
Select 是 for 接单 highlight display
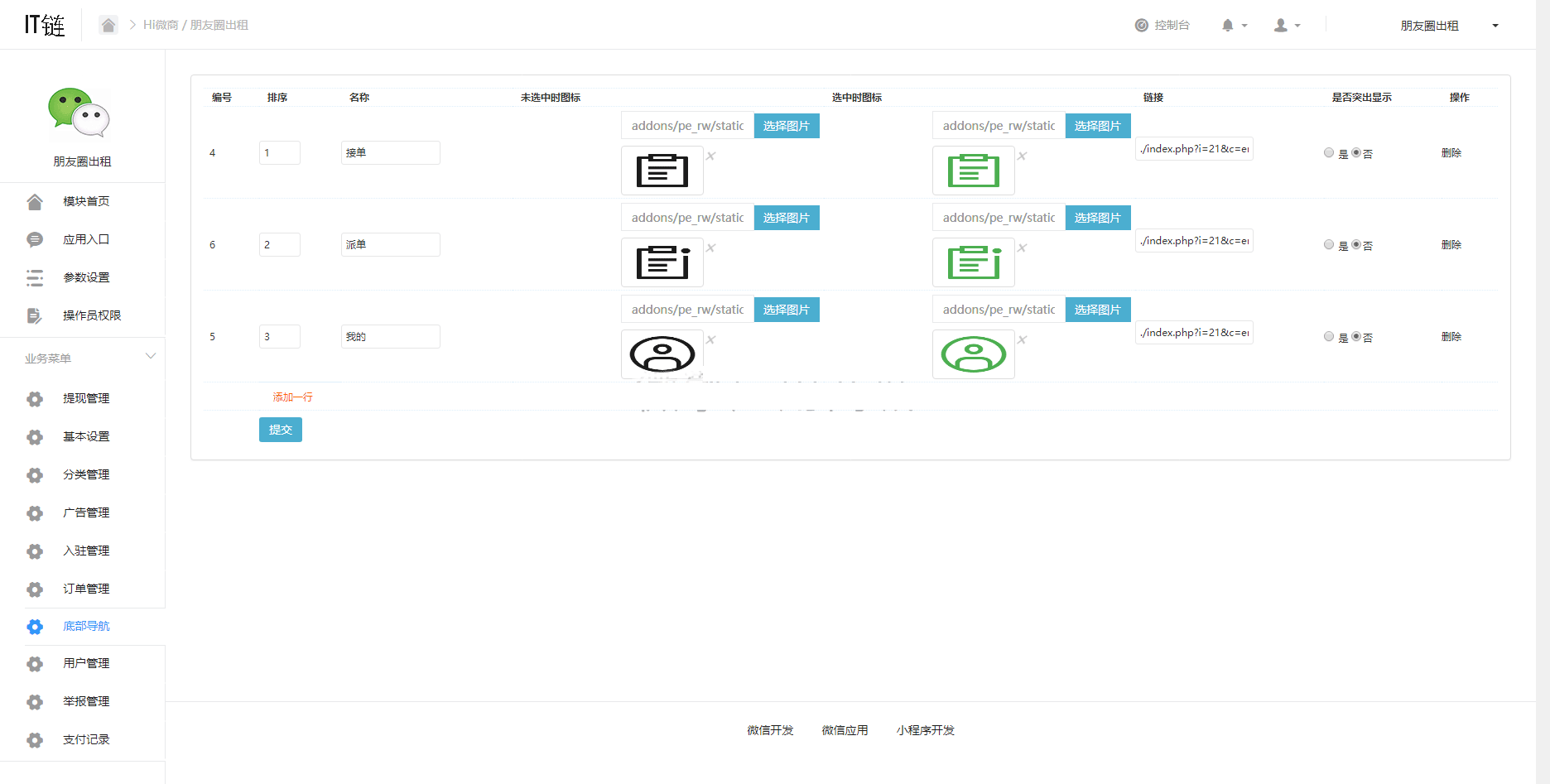(x=1329, y=152)
